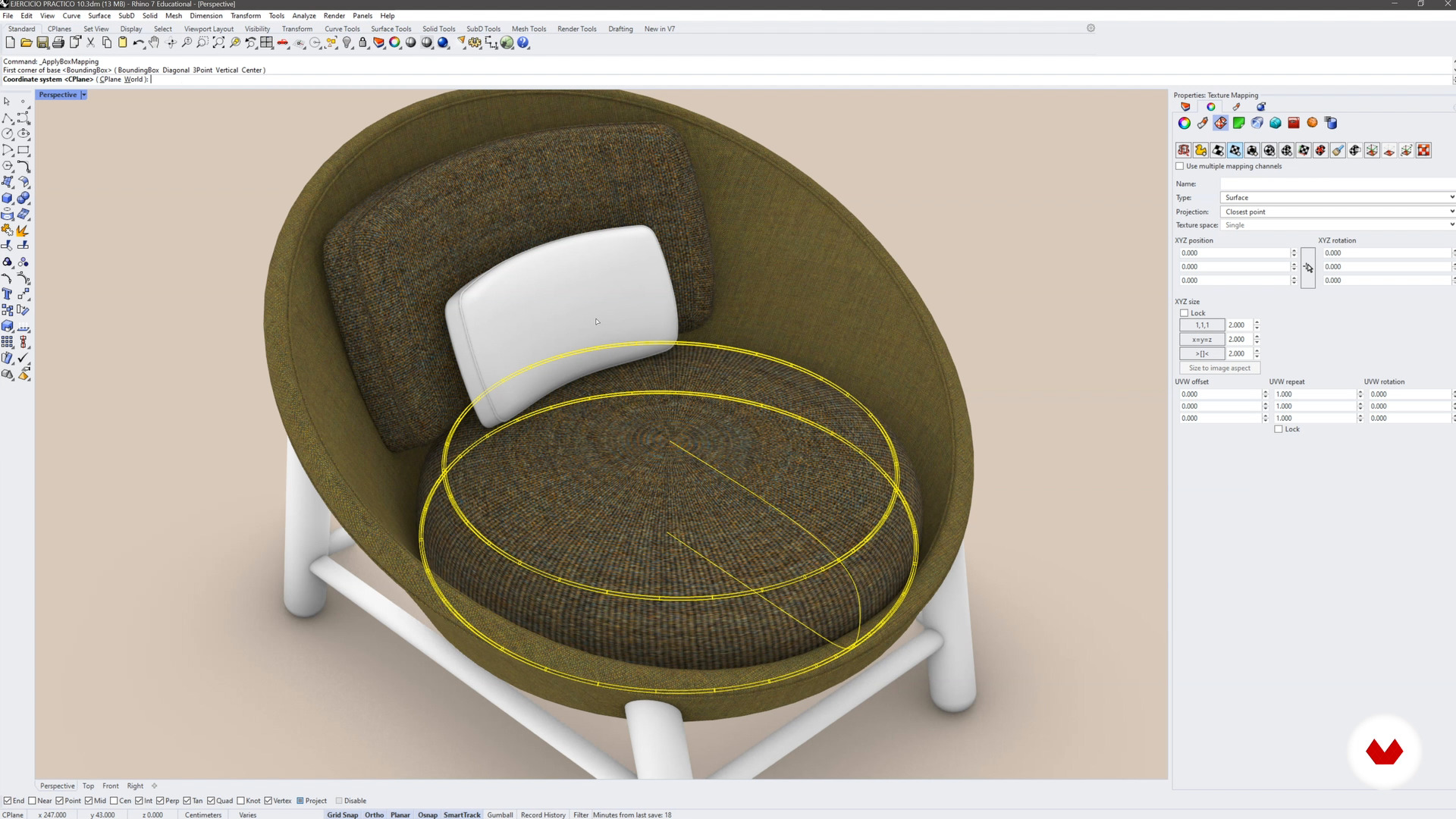1456x819 pixels.
Task: Switch to the Surface Tools toolbar tab
Action: [391, 29]
